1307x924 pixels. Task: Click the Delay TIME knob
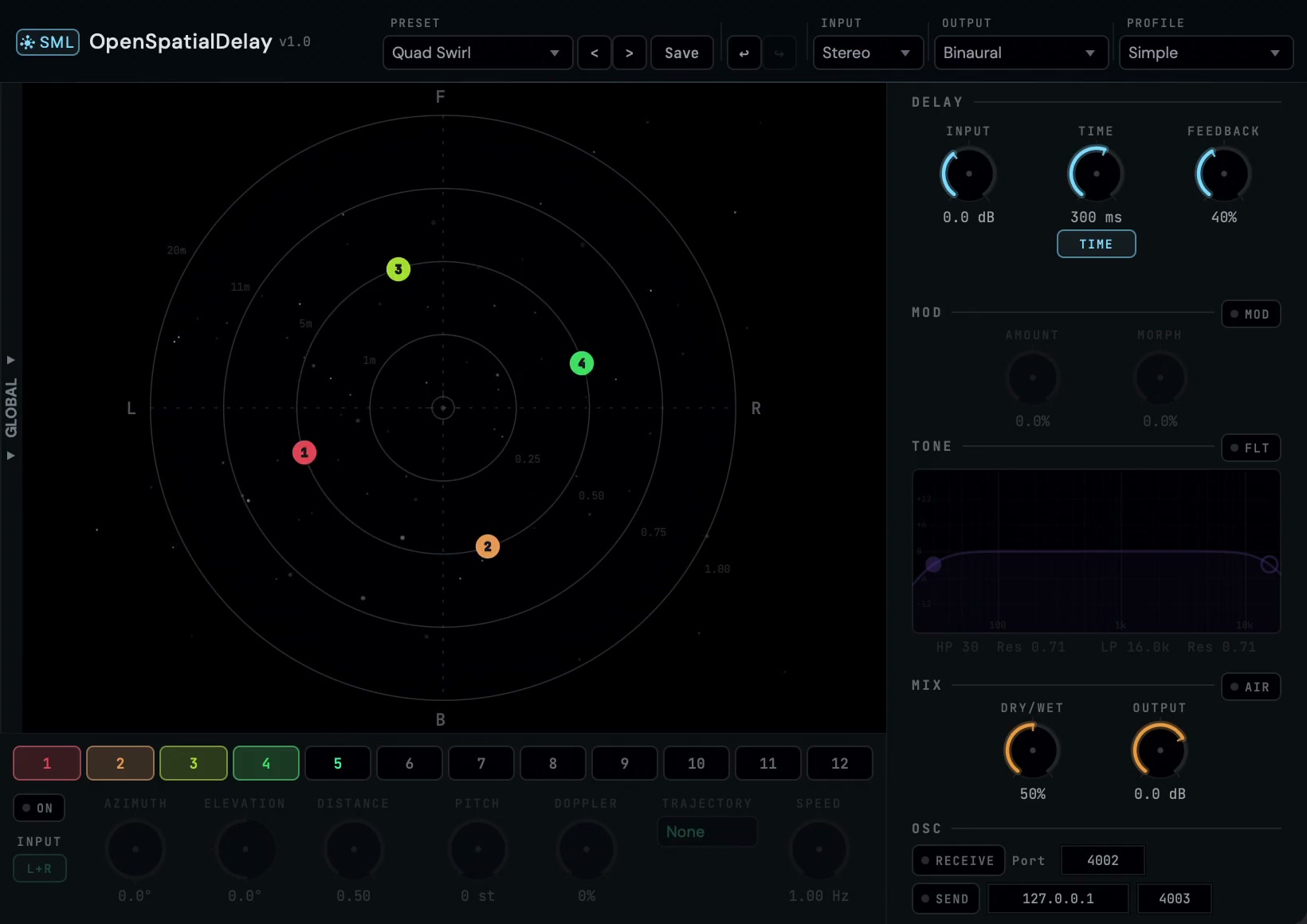1096,174
